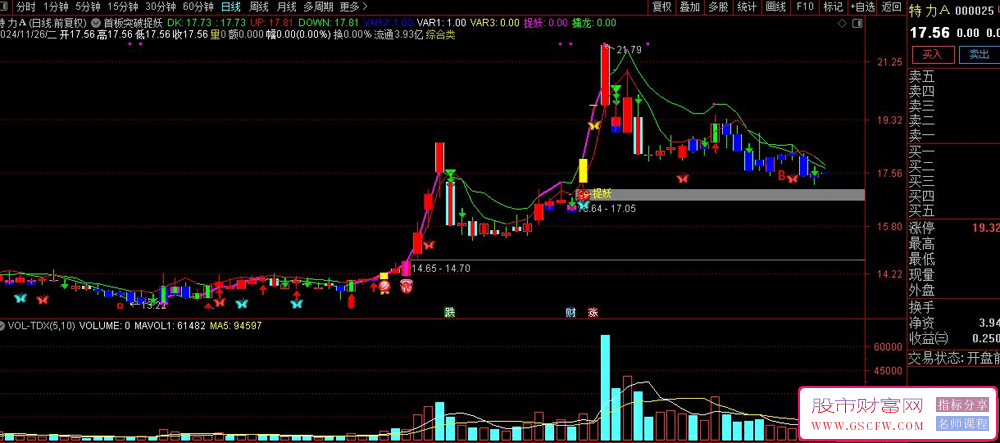This screenshot has width=1000, height=443.
Task: Click the 返回 back button
Action: 891,7
